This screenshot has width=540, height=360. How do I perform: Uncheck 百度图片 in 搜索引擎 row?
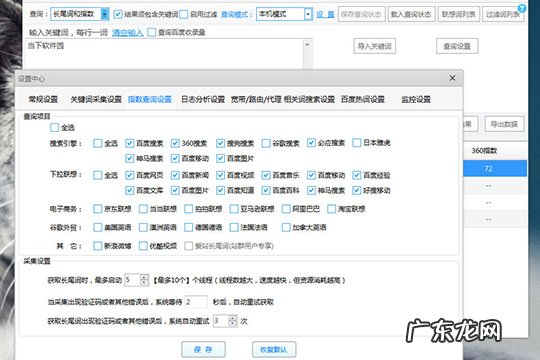coord(221,158)
